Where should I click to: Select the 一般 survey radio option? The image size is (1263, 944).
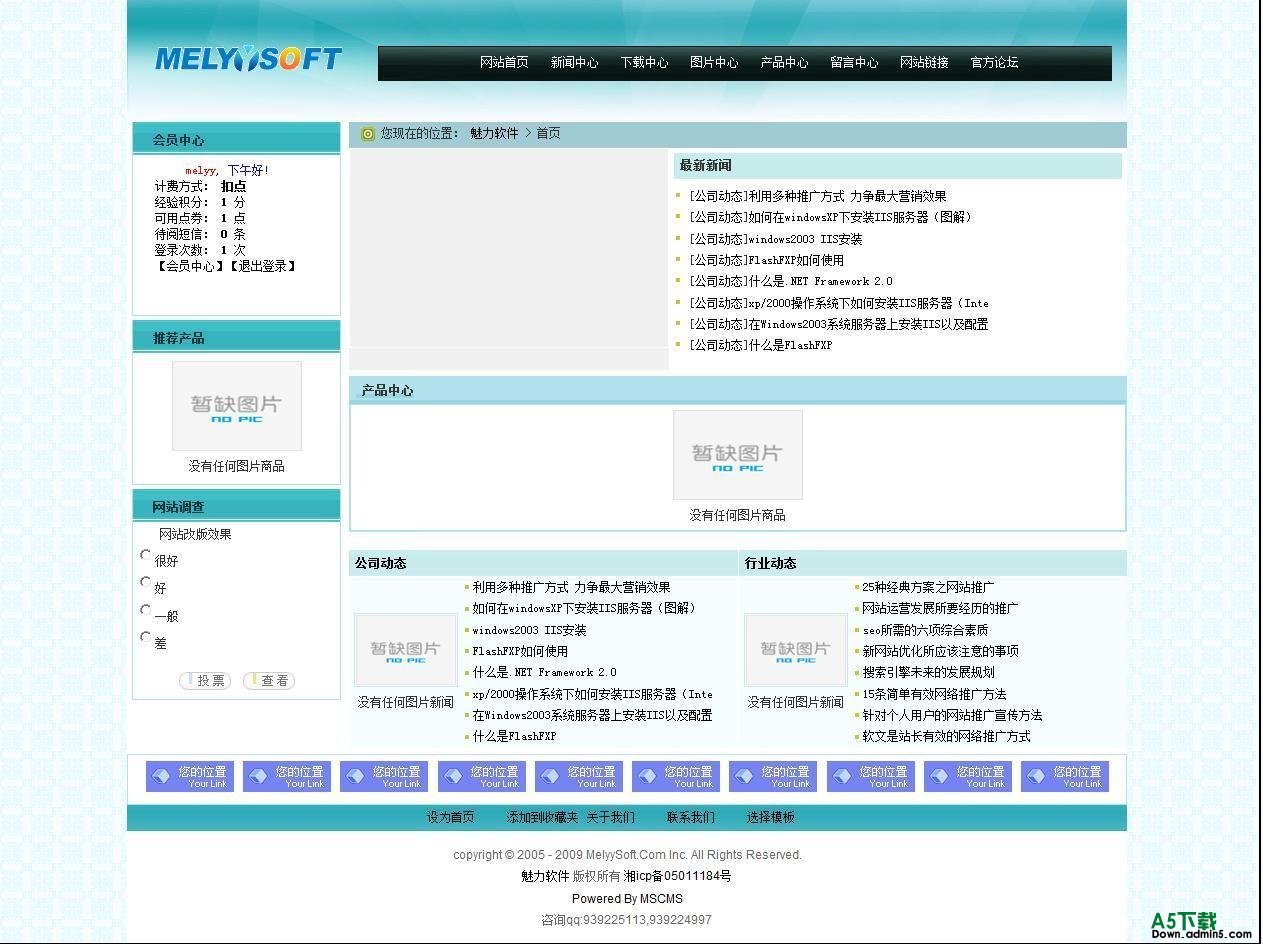(x=146, y=610)
